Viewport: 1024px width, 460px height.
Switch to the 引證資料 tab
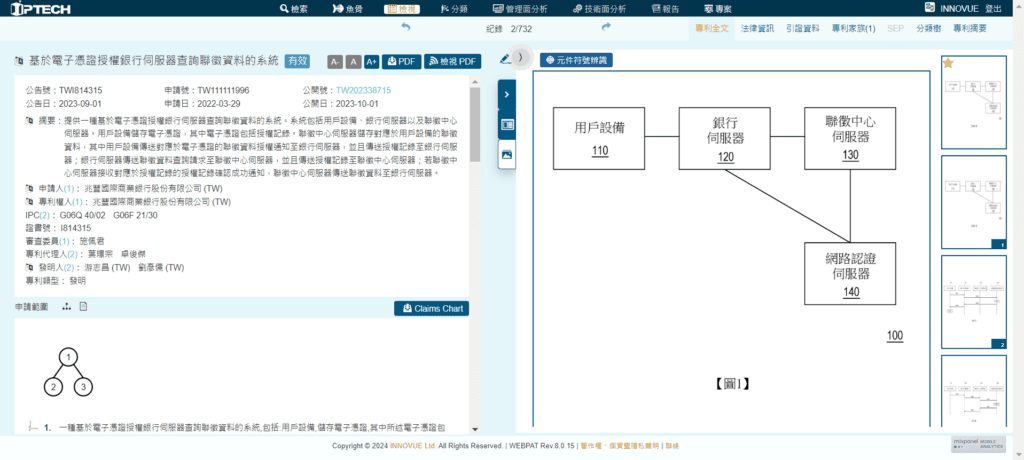coord(803,28)
